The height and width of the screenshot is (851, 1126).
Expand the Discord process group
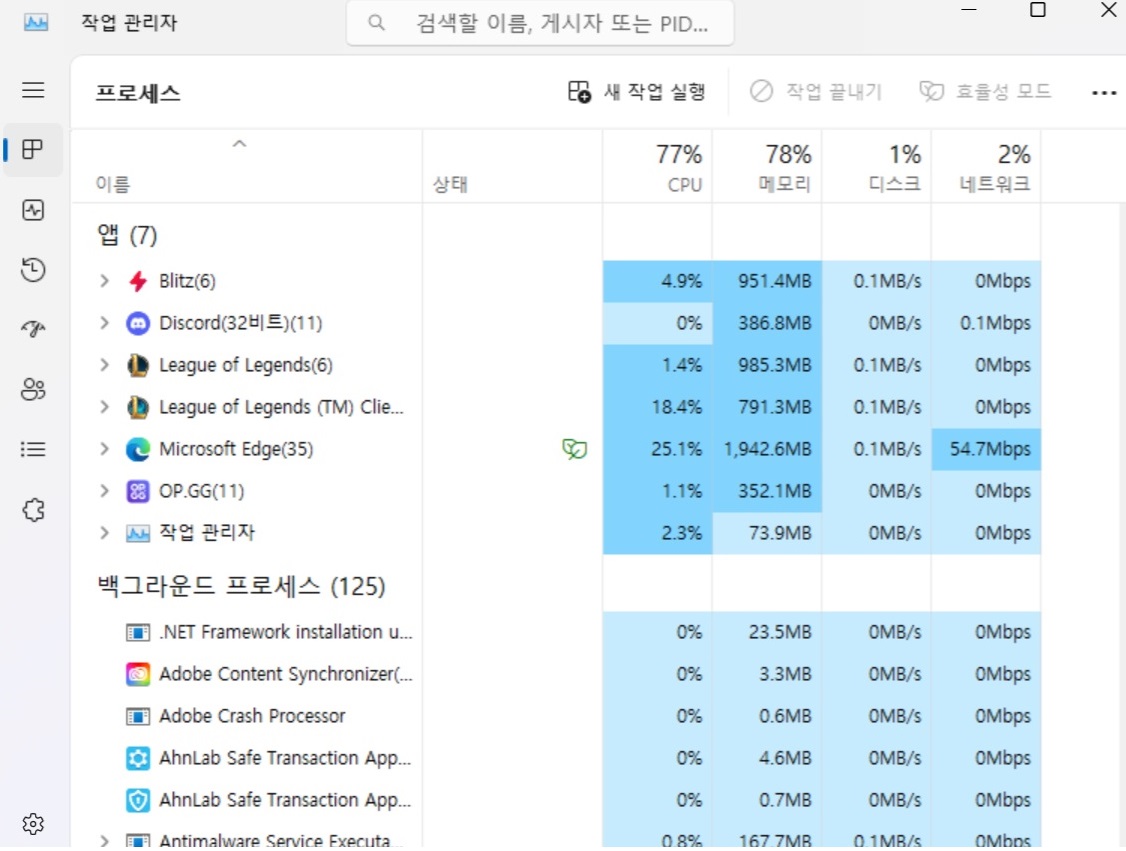coord(104,323)
